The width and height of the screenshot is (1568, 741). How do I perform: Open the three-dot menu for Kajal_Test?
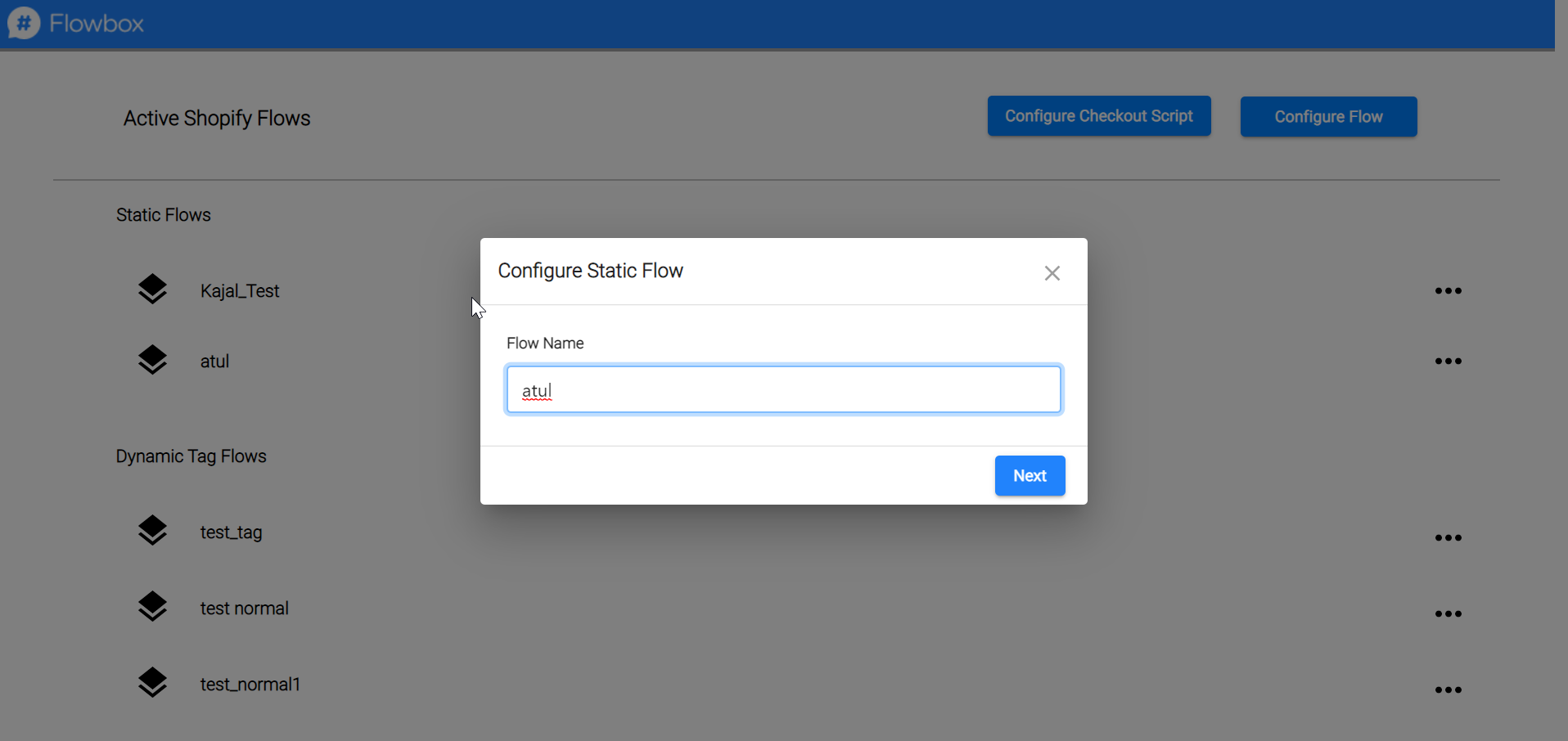pos(1448,291)
